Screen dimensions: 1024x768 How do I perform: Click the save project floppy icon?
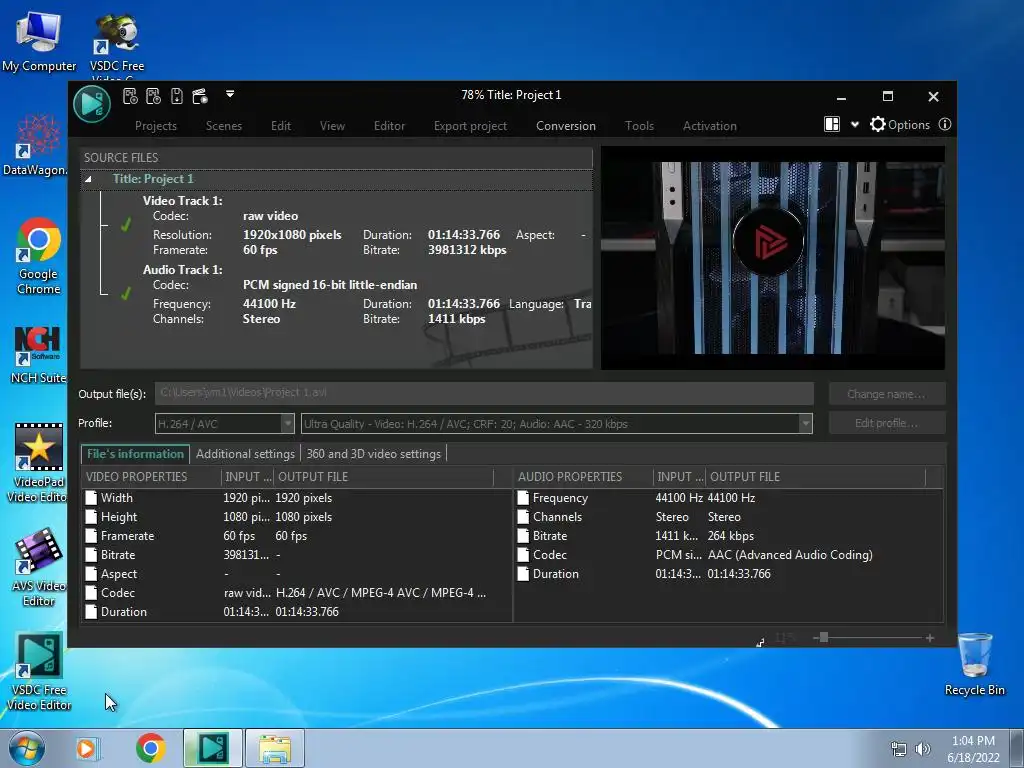(176, 97)
